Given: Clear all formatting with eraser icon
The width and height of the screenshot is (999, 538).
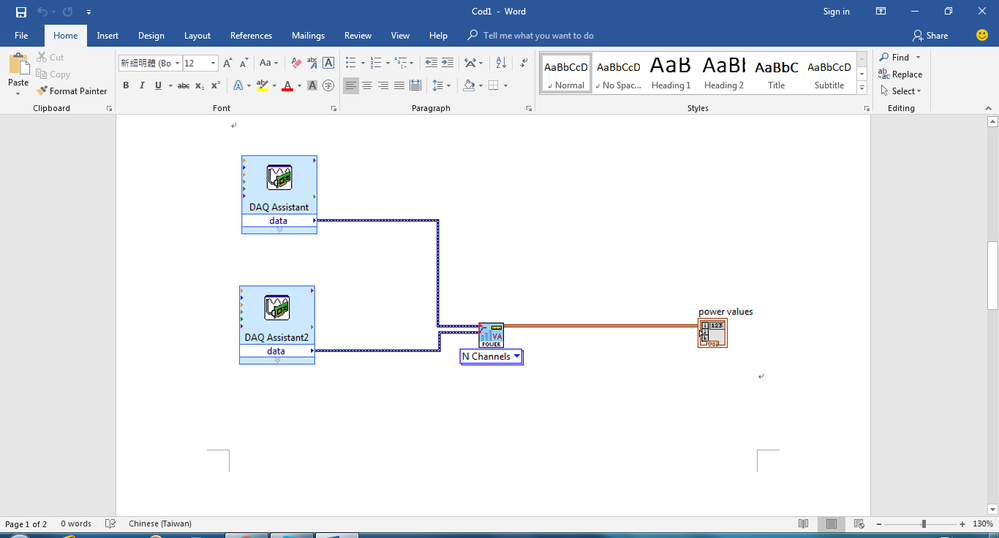Looking at the screenshot, I should (296, 63).
